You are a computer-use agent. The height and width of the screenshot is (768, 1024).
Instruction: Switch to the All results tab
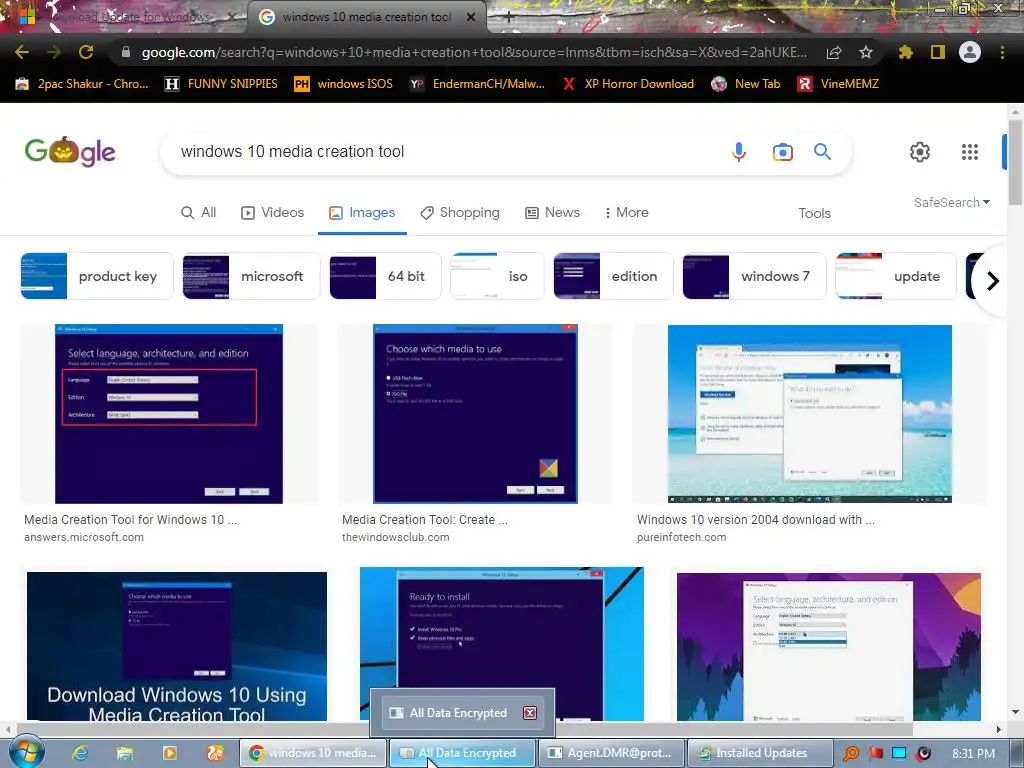pos(199,212)
